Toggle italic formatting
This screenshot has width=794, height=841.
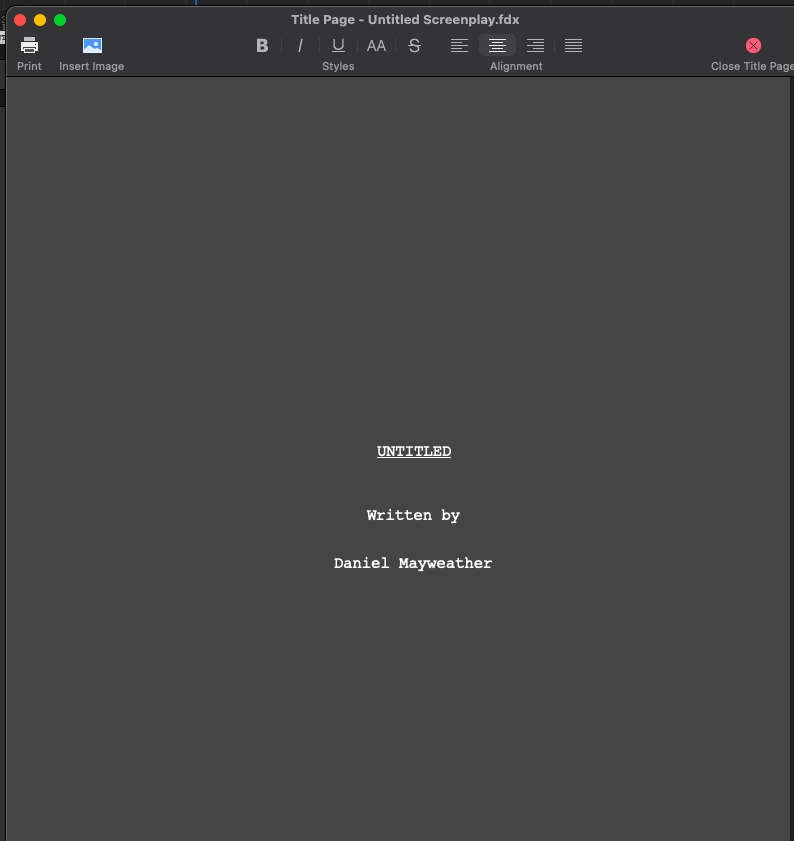[x=300, y=46]
